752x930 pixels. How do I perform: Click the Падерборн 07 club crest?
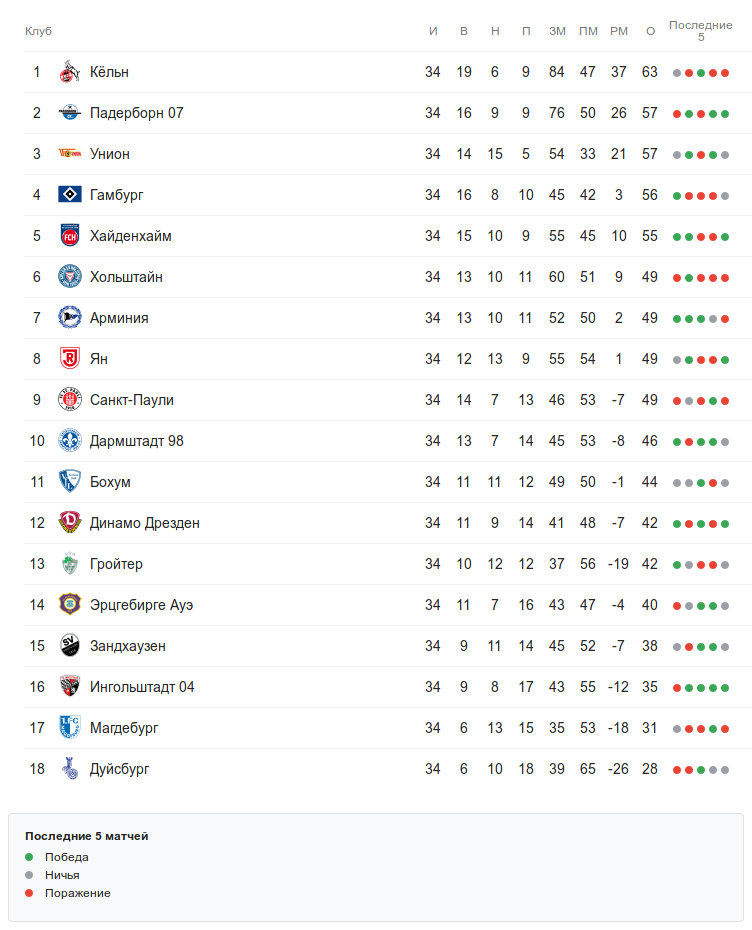[69, 113]
